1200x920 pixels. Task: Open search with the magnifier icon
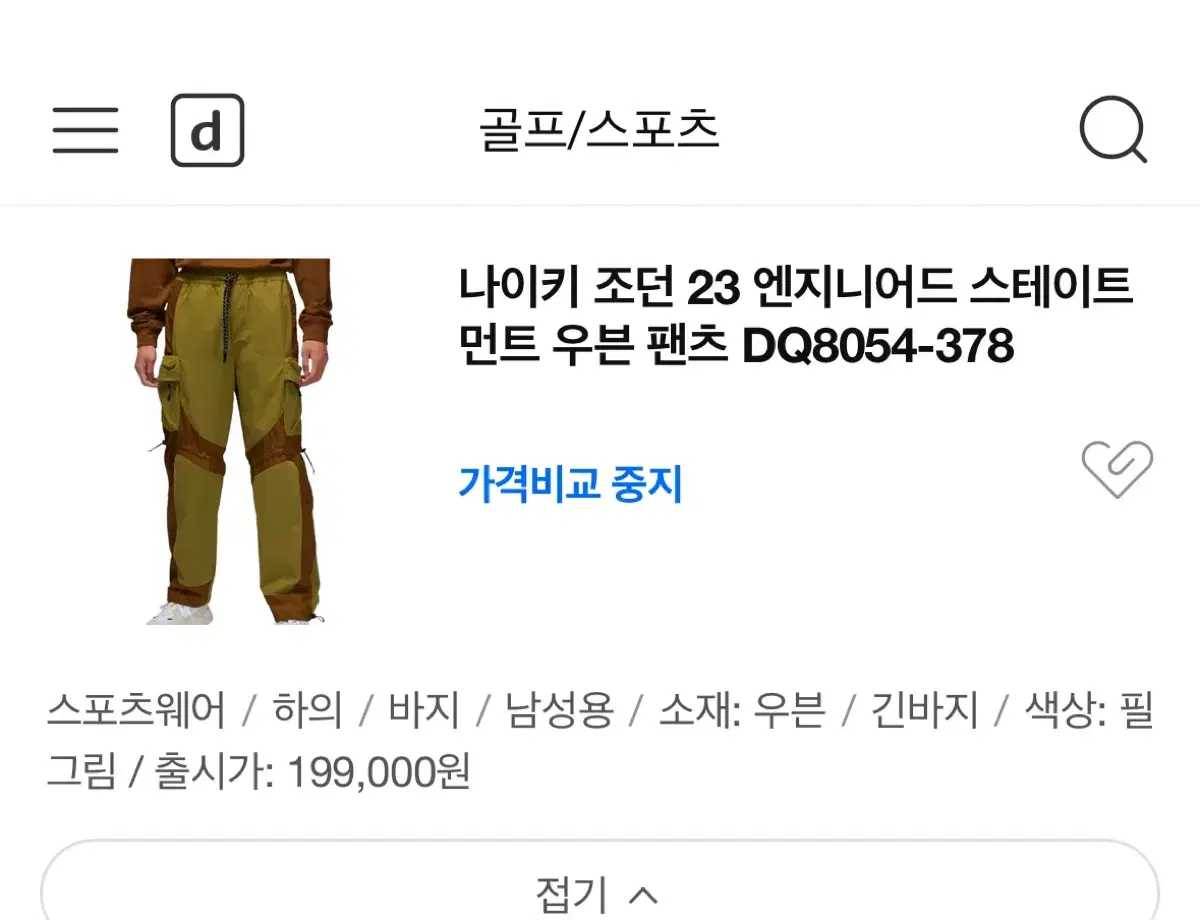(1113, 131)
